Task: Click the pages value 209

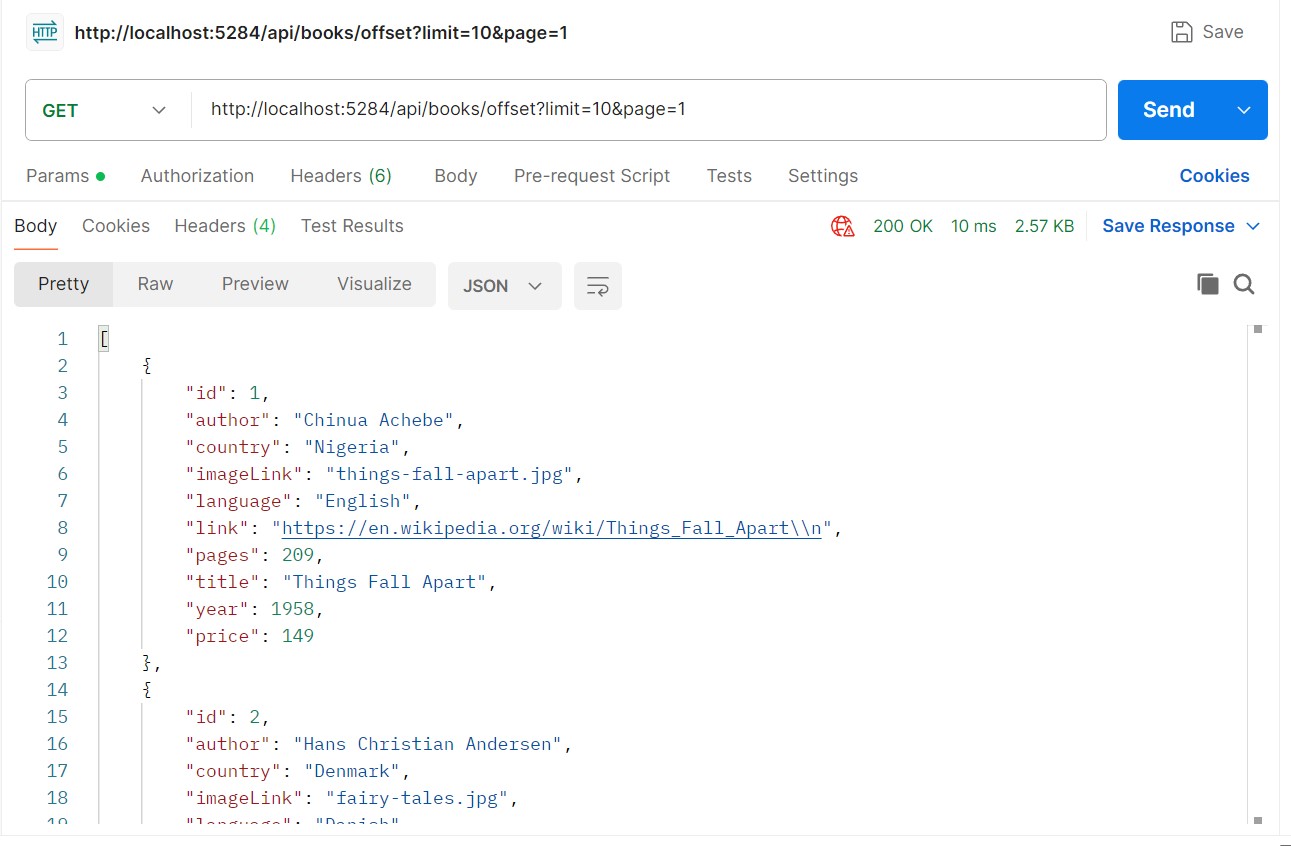Action: [298, 555]
